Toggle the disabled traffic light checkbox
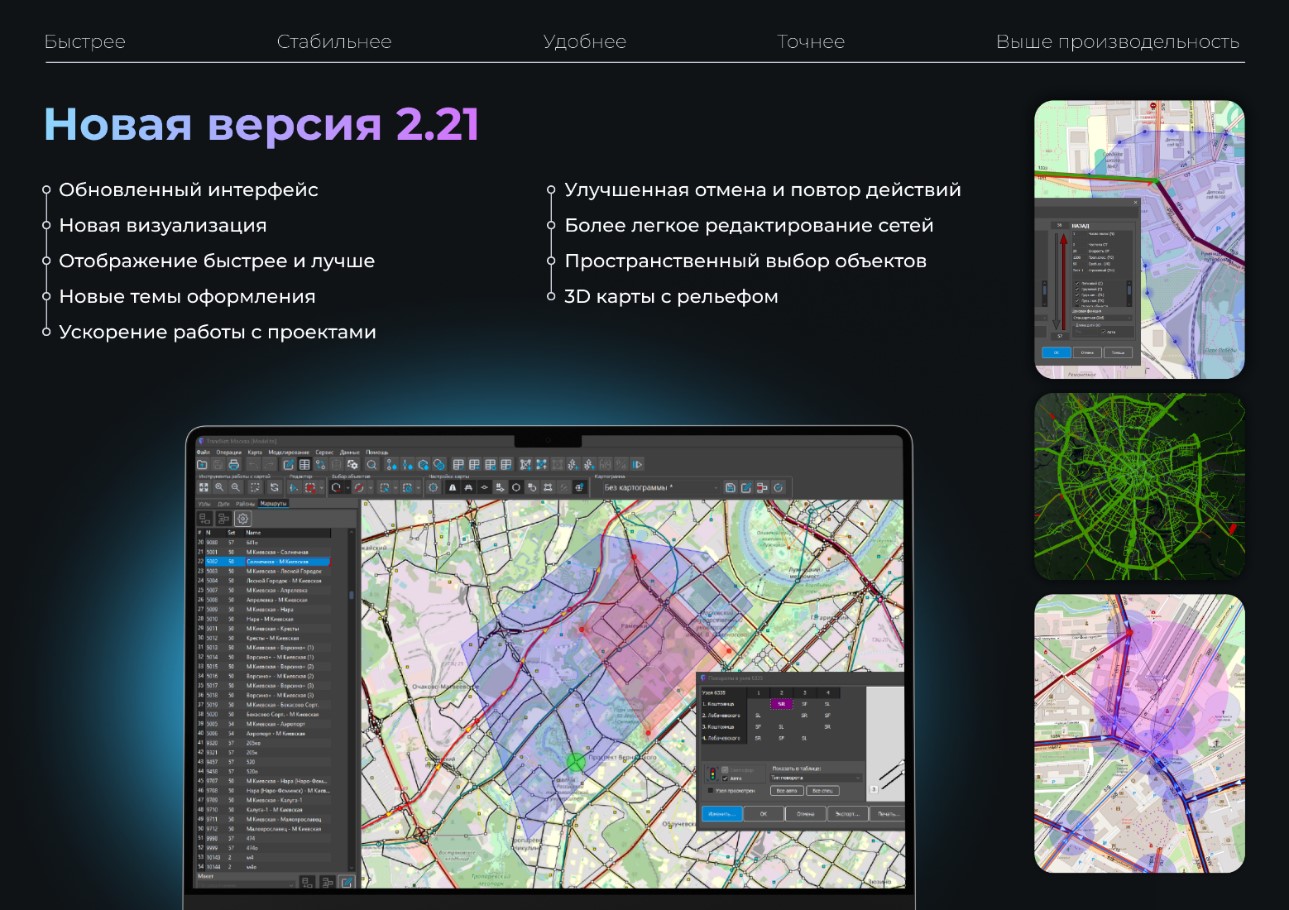This screenshot has height=910, width=1289. [726, 769]
